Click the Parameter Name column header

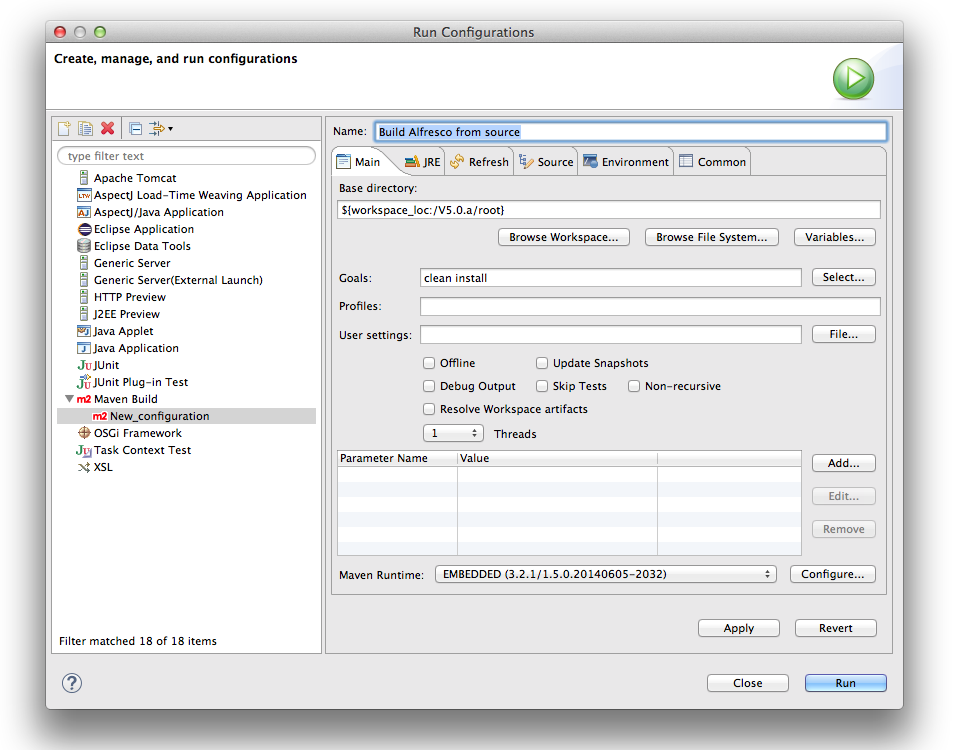(397, 458)
